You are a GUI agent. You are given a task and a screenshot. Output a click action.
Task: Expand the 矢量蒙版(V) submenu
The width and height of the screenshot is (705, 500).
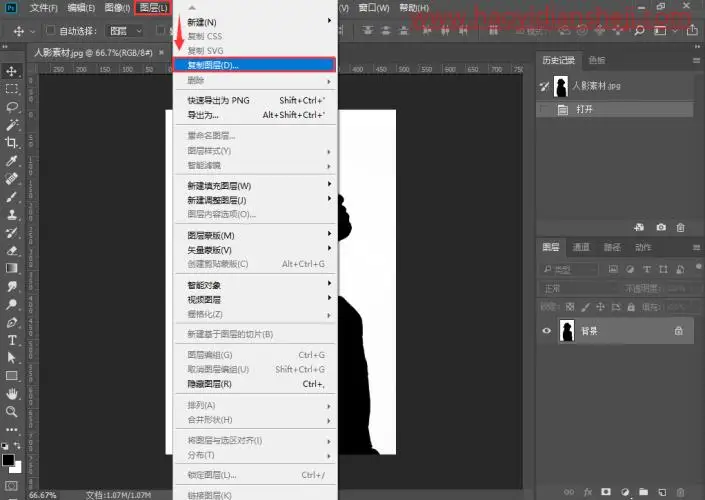(x=255, y=250)
